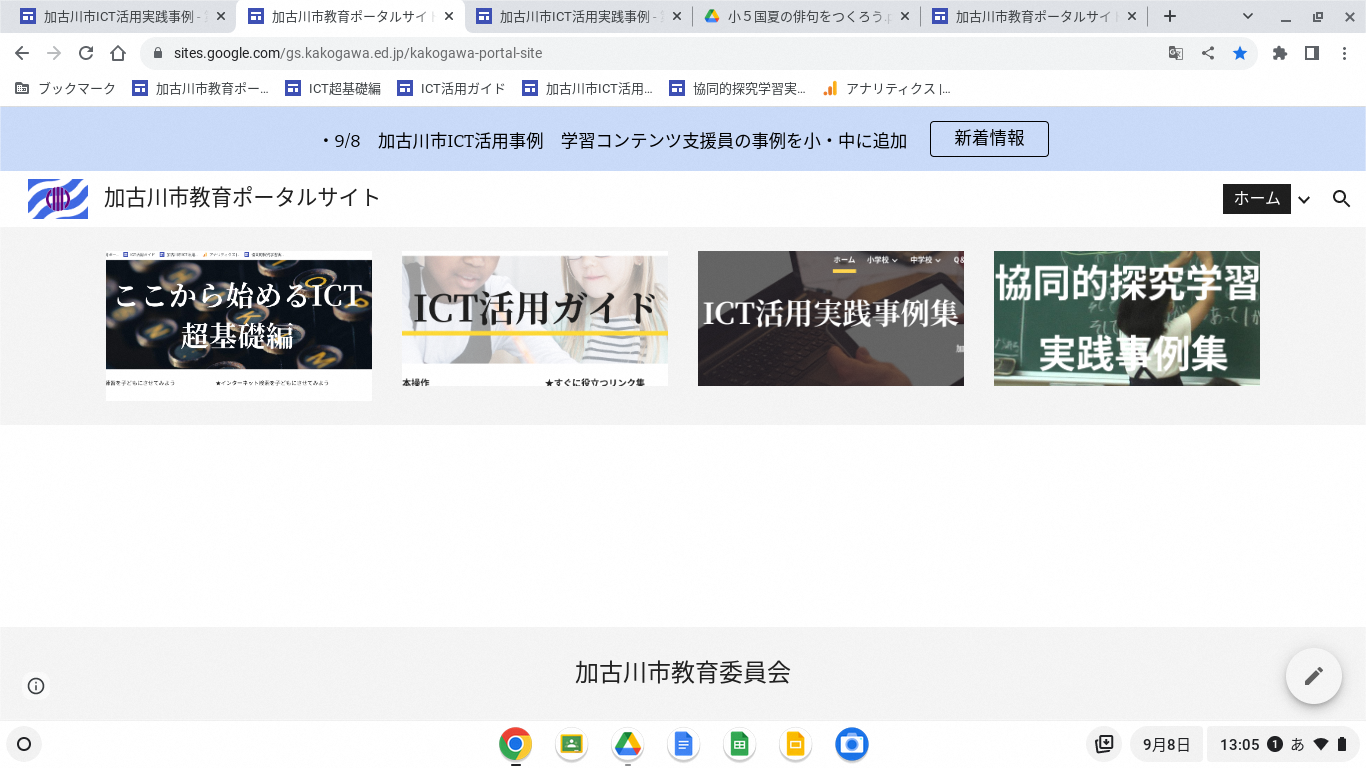The width and height of the screenshot is (1366, 768).
Task: Open ICT活用実践事例集 thumbnail
Action: [831, 318]
